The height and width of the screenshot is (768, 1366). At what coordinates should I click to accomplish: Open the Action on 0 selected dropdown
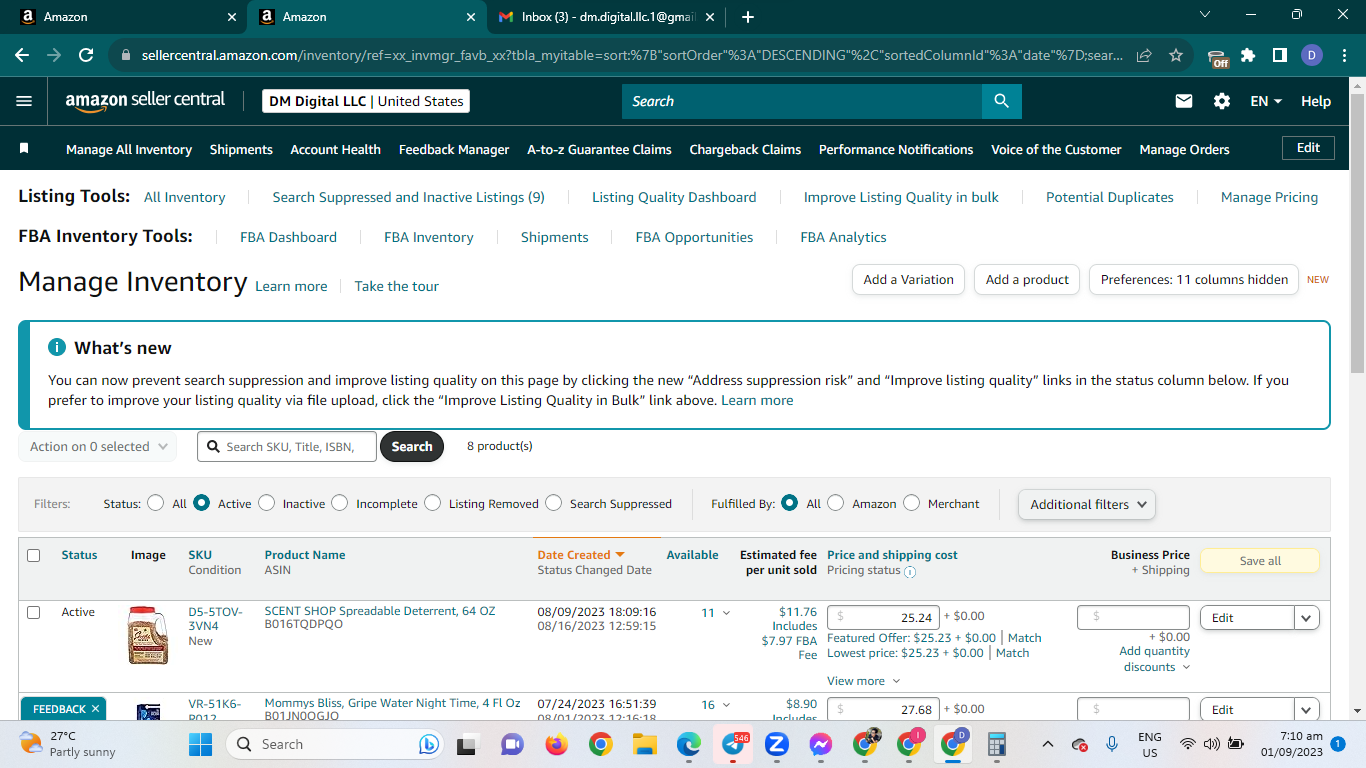[x=97, y=447]
